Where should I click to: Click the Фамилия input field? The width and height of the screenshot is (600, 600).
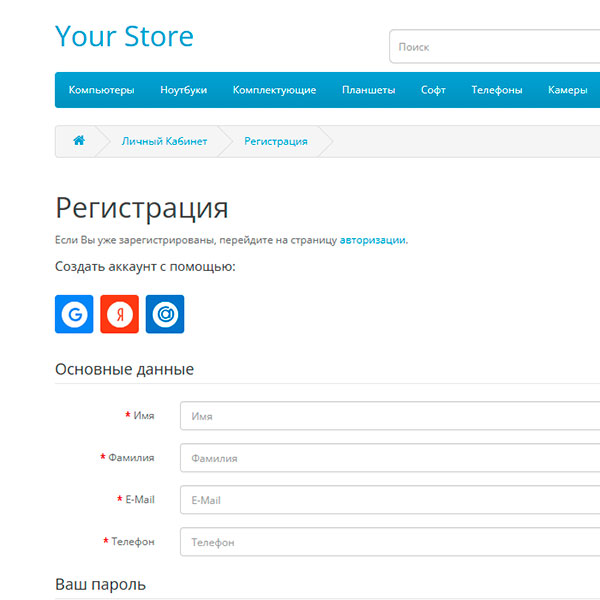390,458
